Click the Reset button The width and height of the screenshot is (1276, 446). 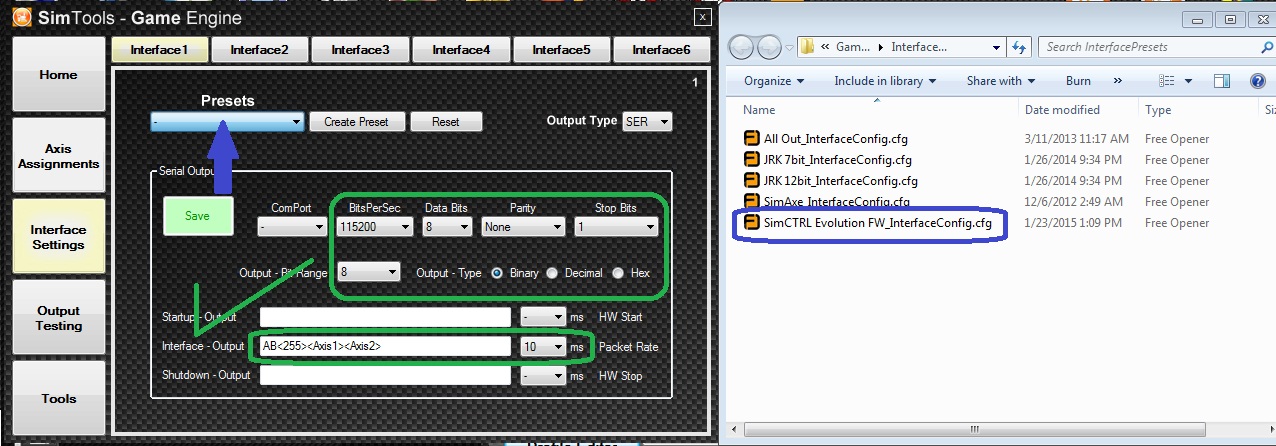coord(446,122)
